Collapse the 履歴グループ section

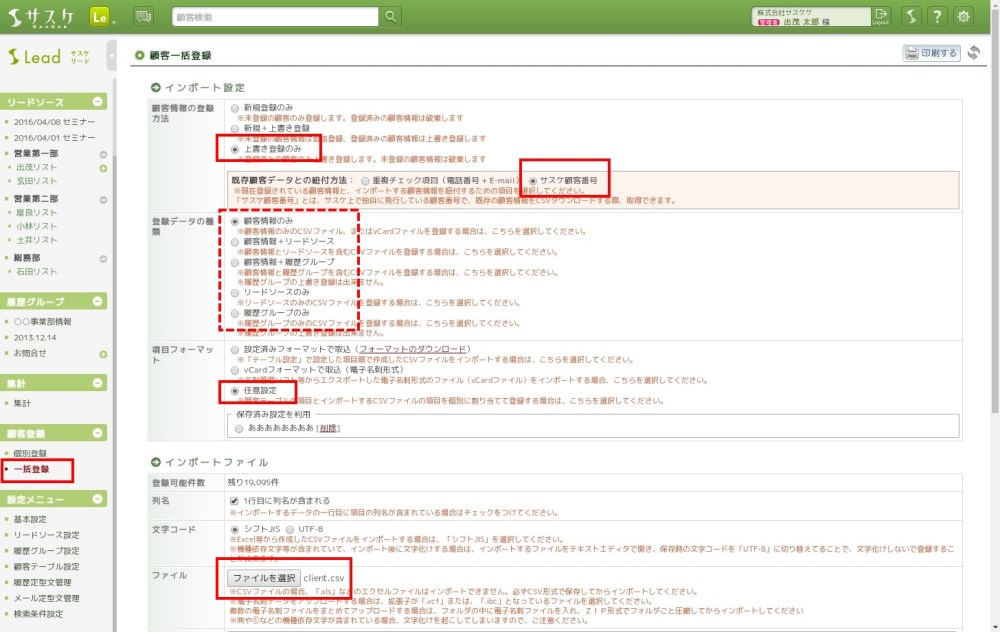98,301
